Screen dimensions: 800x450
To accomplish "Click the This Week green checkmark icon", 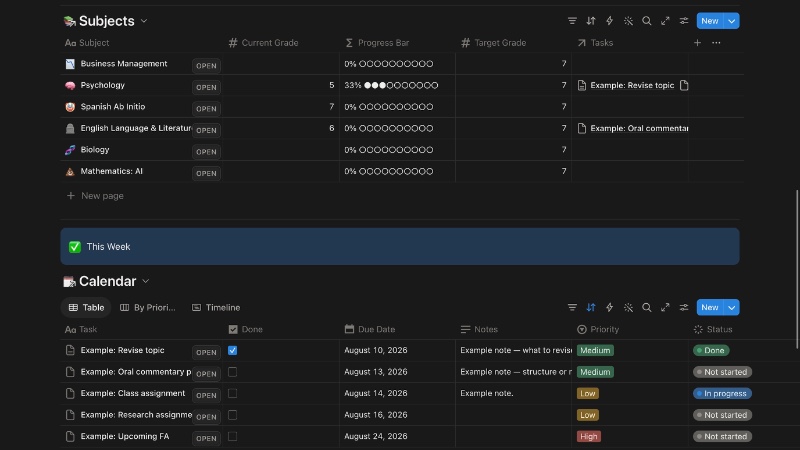I will pyautogui.click(x=74, y=247).
